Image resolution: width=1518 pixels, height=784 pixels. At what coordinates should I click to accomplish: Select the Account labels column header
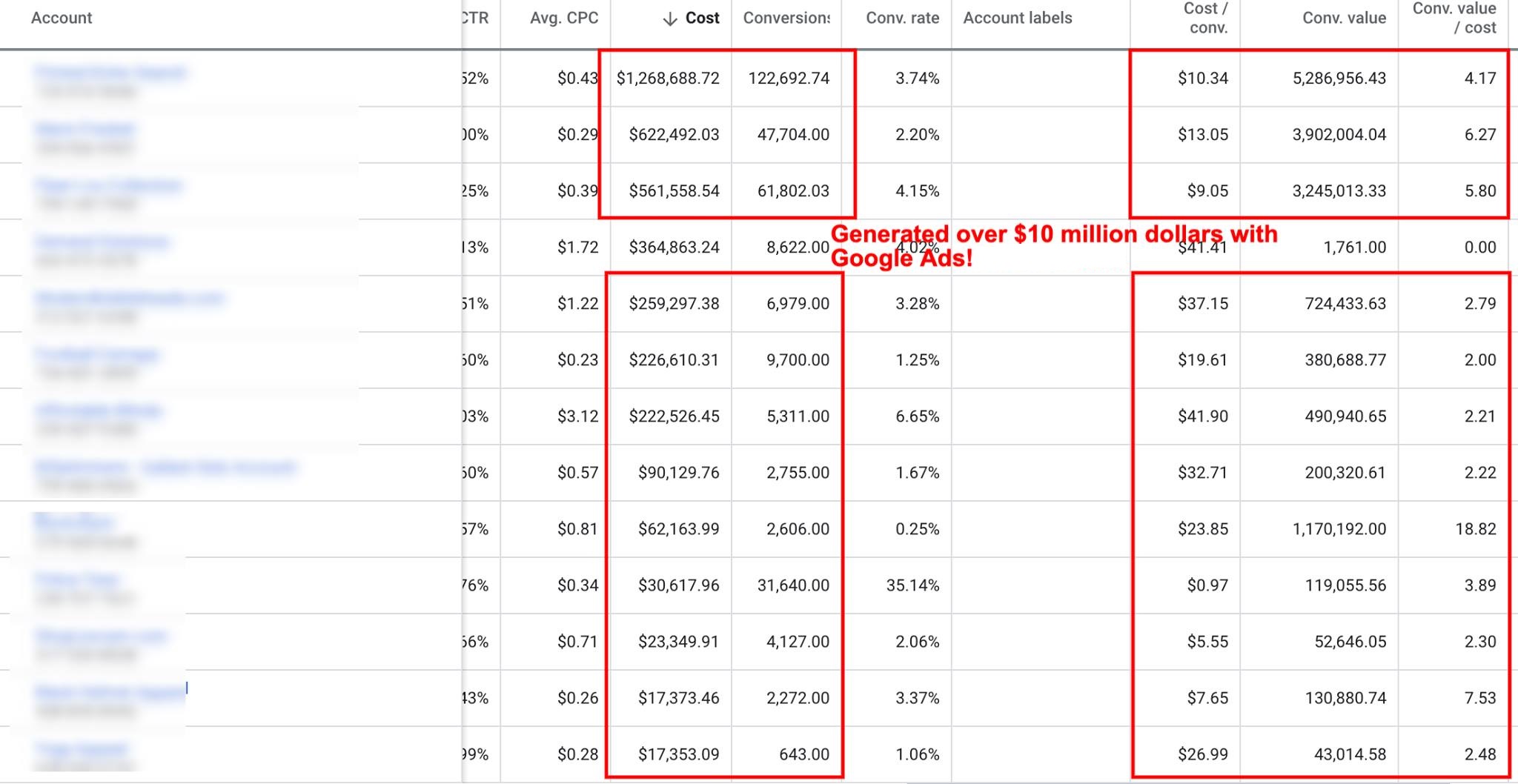pos(1017,18)
